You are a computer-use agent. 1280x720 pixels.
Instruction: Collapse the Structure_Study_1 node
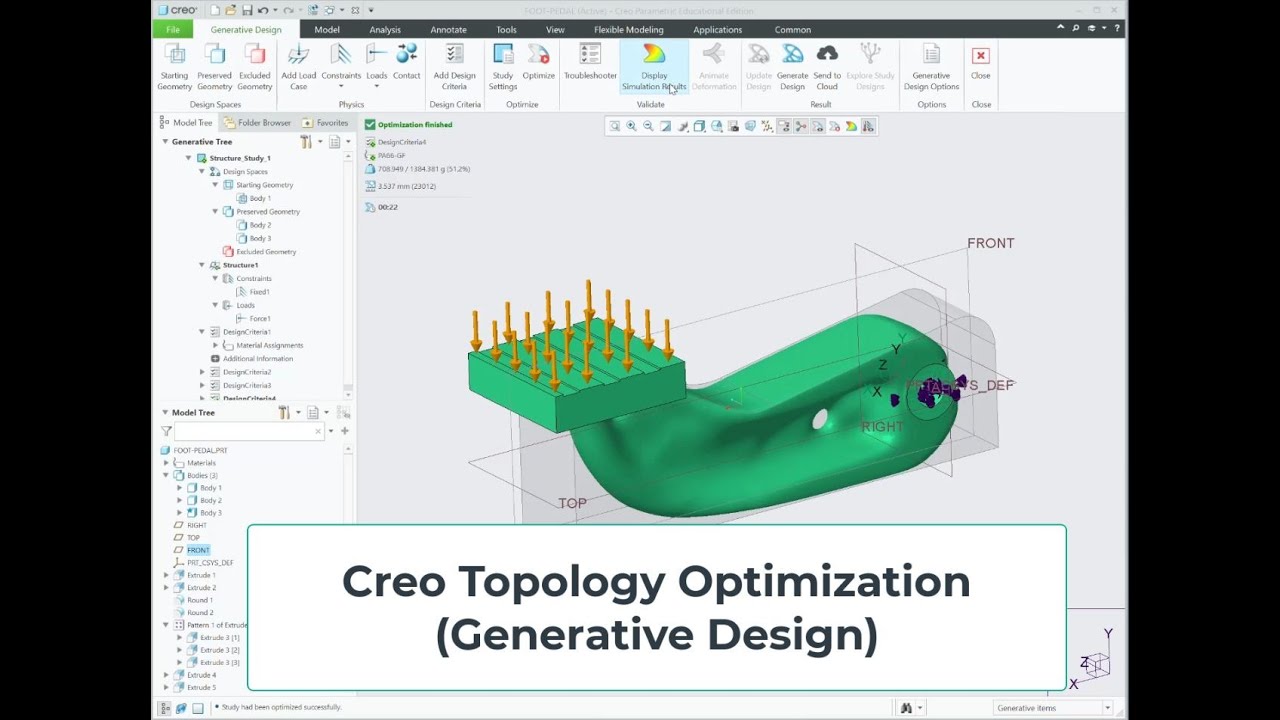point(188,158)
